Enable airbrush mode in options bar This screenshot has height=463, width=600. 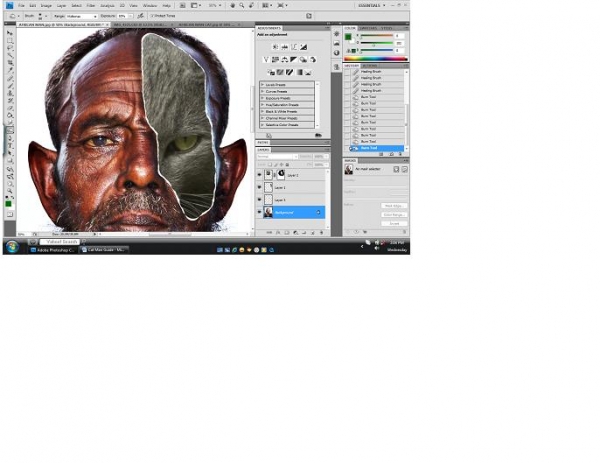tap(140, 16)
